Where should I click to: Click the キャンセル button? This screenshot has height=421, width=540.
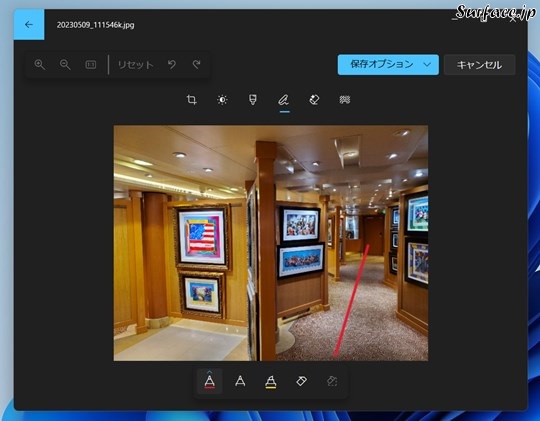click(479, 65)
